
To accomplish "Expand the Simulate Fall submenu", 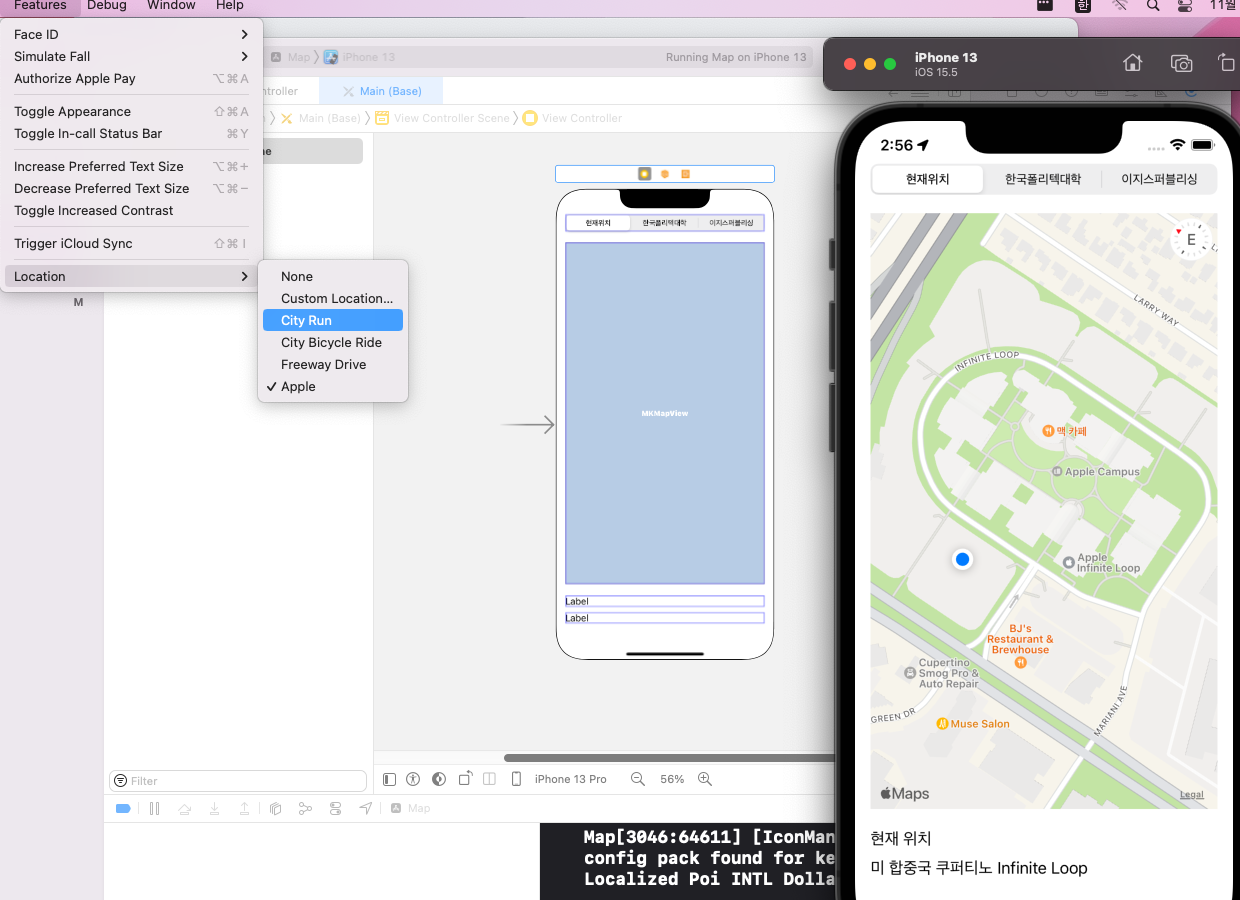I will tap(132, 56).
